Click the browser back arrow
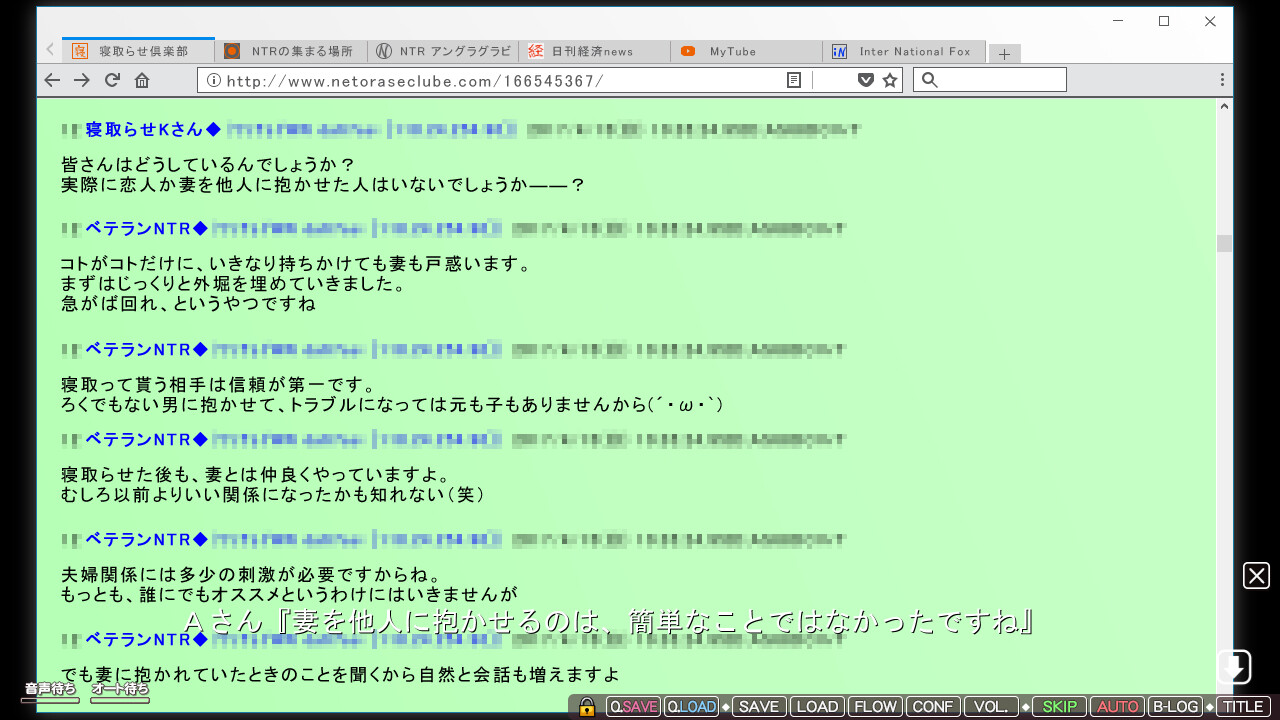The width and height of the screenshot is (1280, 720). click(52, 80)
